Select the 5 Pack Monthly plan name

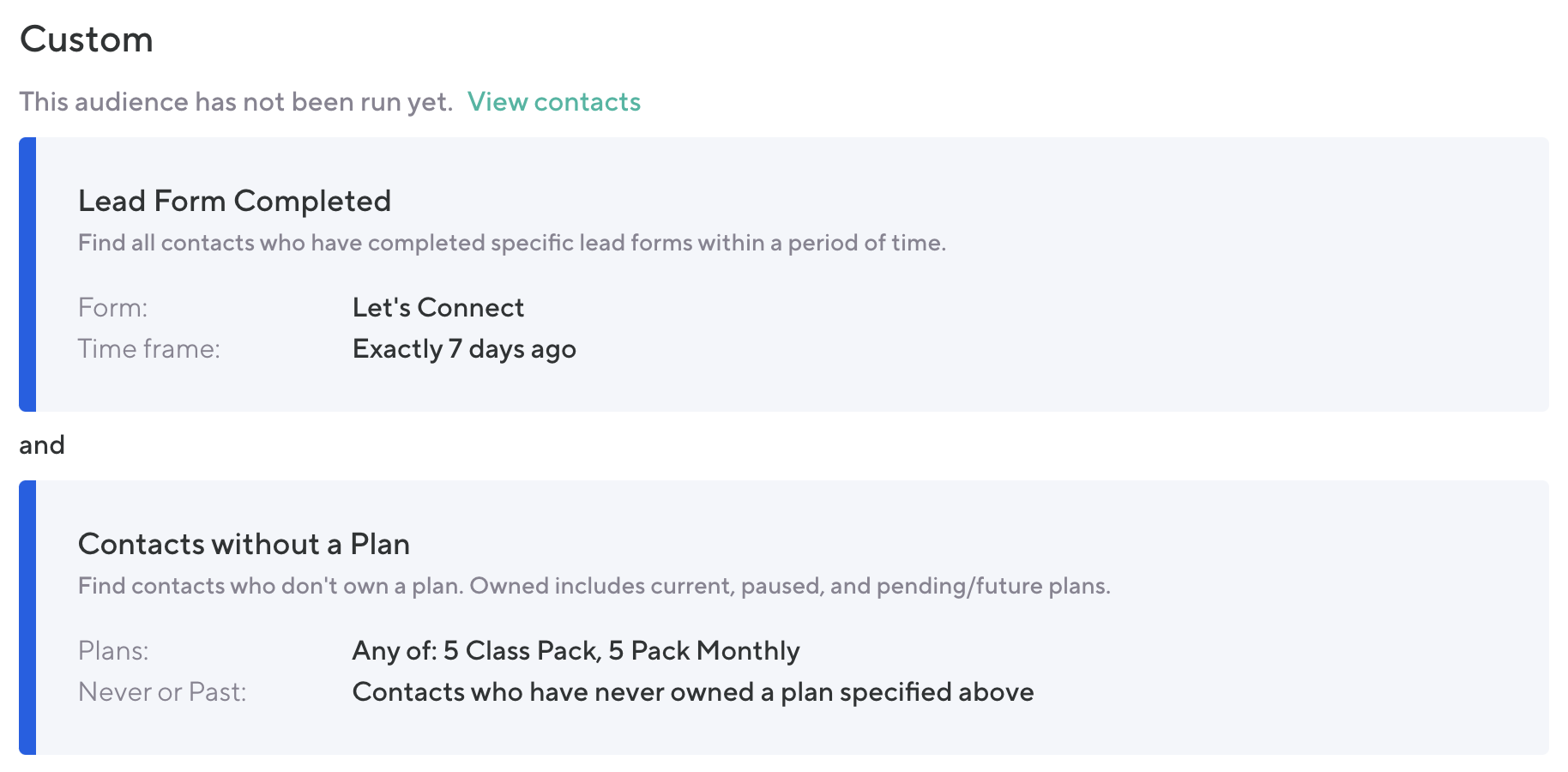[x=703, y=651]
